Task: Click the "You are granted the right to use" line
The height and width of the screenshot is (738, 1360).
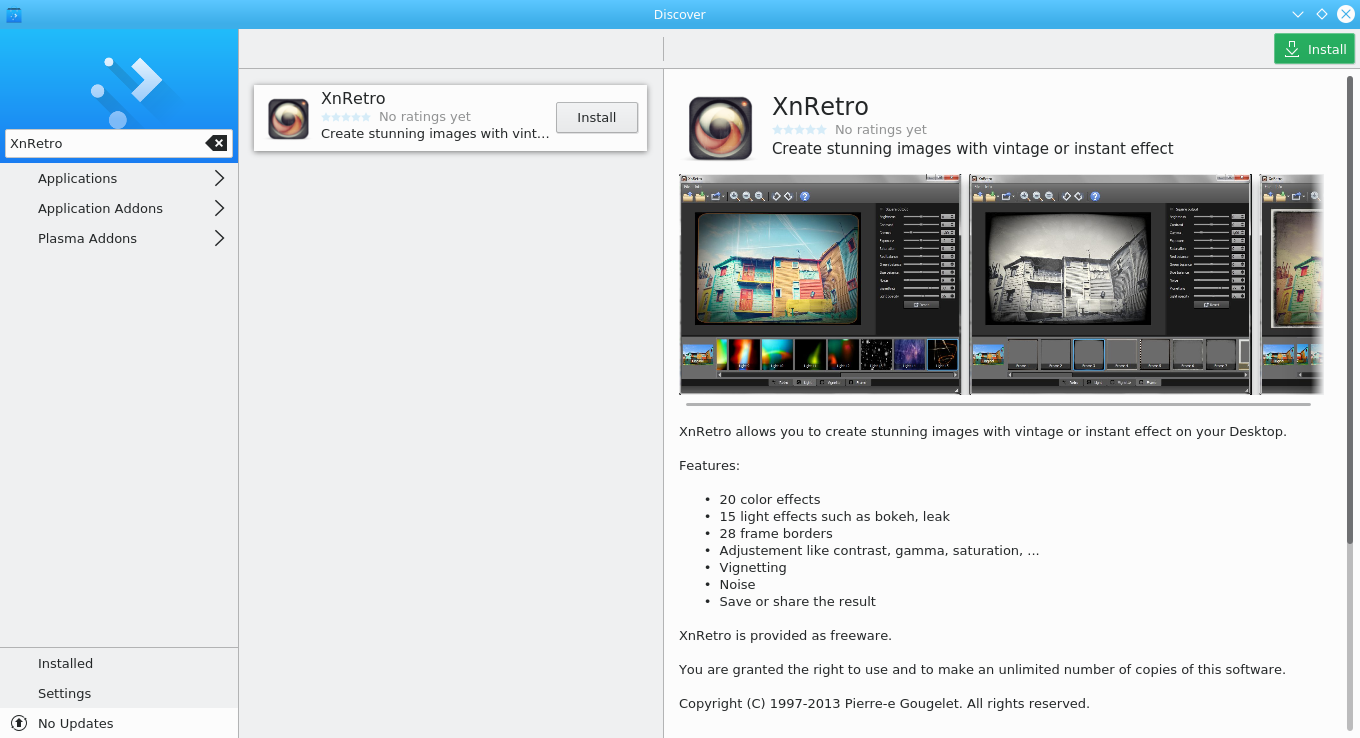Action: (x=982, y=669)
